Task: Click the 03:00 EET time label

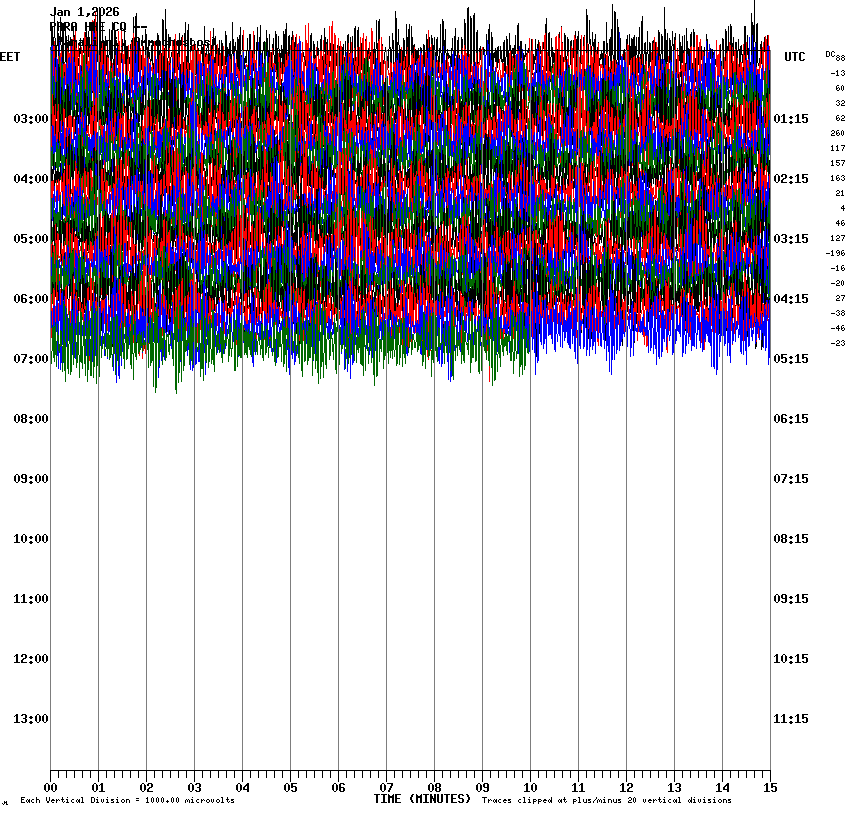Action: 31,119
